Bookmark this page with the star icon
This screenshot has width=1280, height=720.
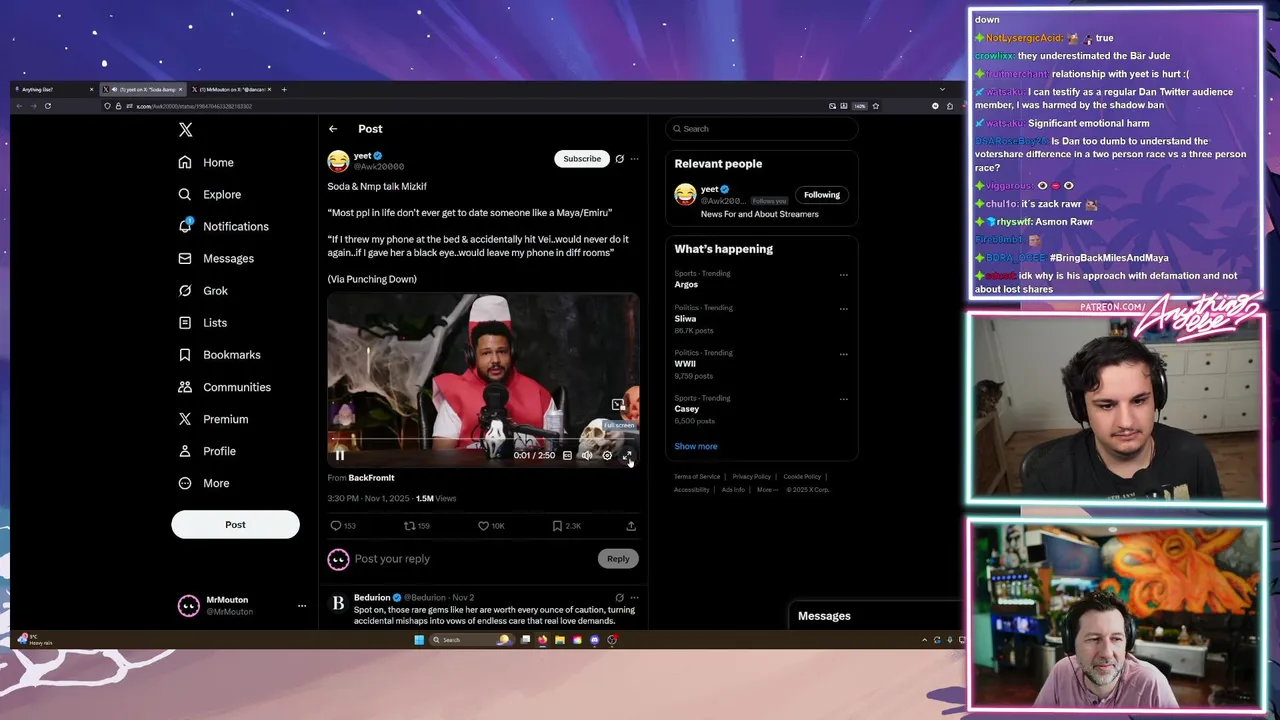pos(876,106)
